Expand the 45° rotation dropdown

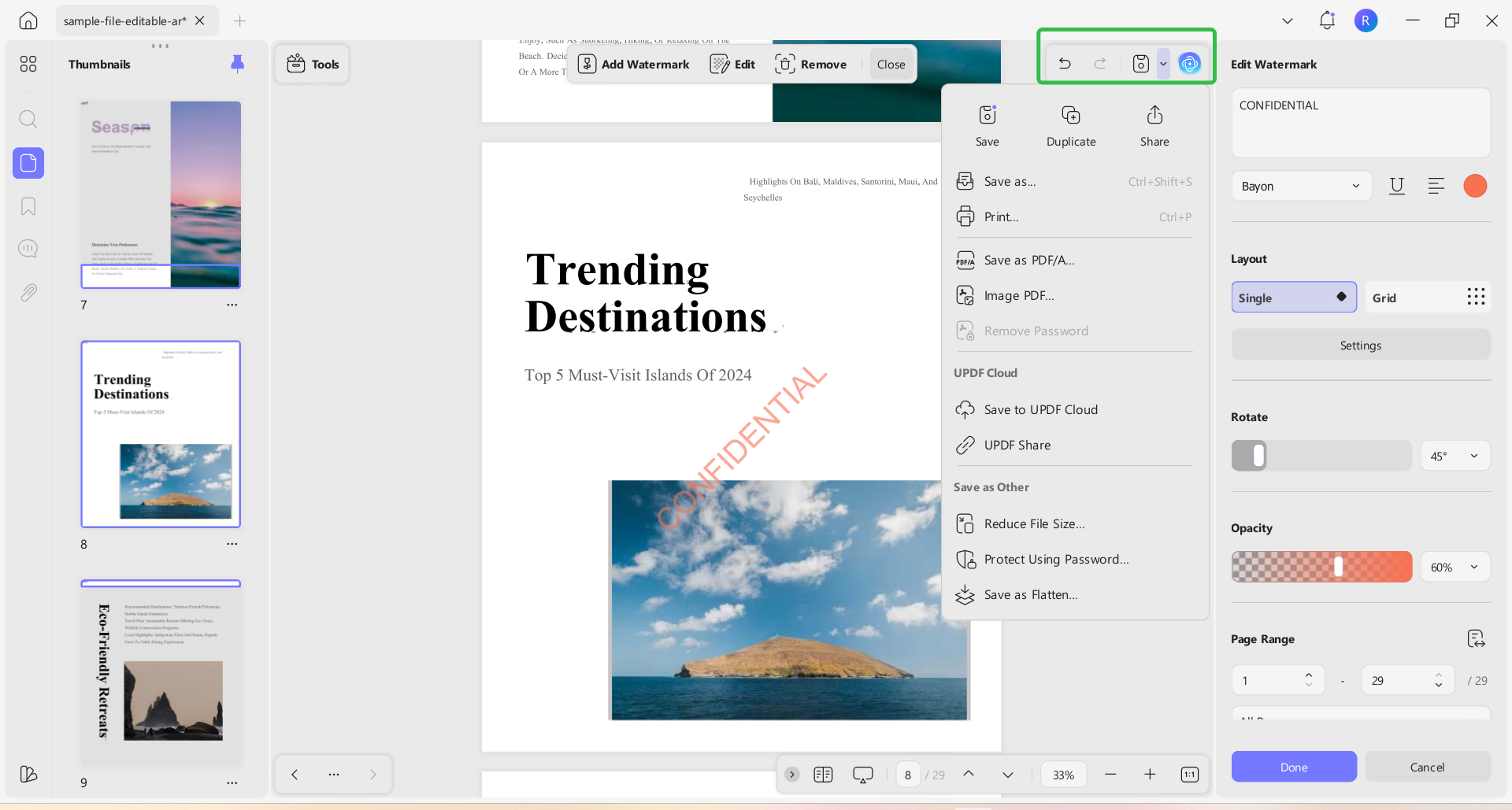click(1455, 457)
